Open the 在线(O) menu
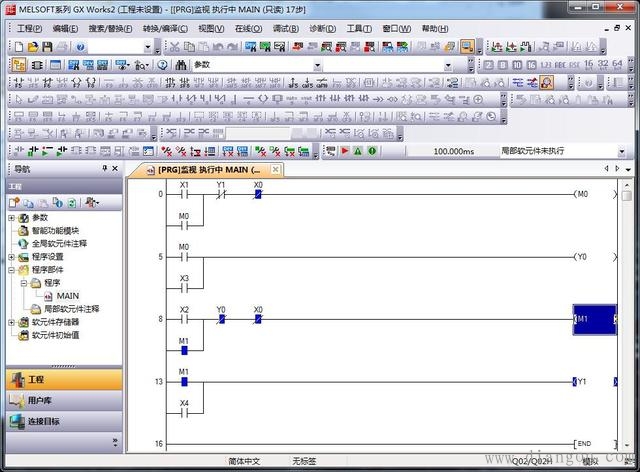This screenshot has height=472, width=640. 248,29
